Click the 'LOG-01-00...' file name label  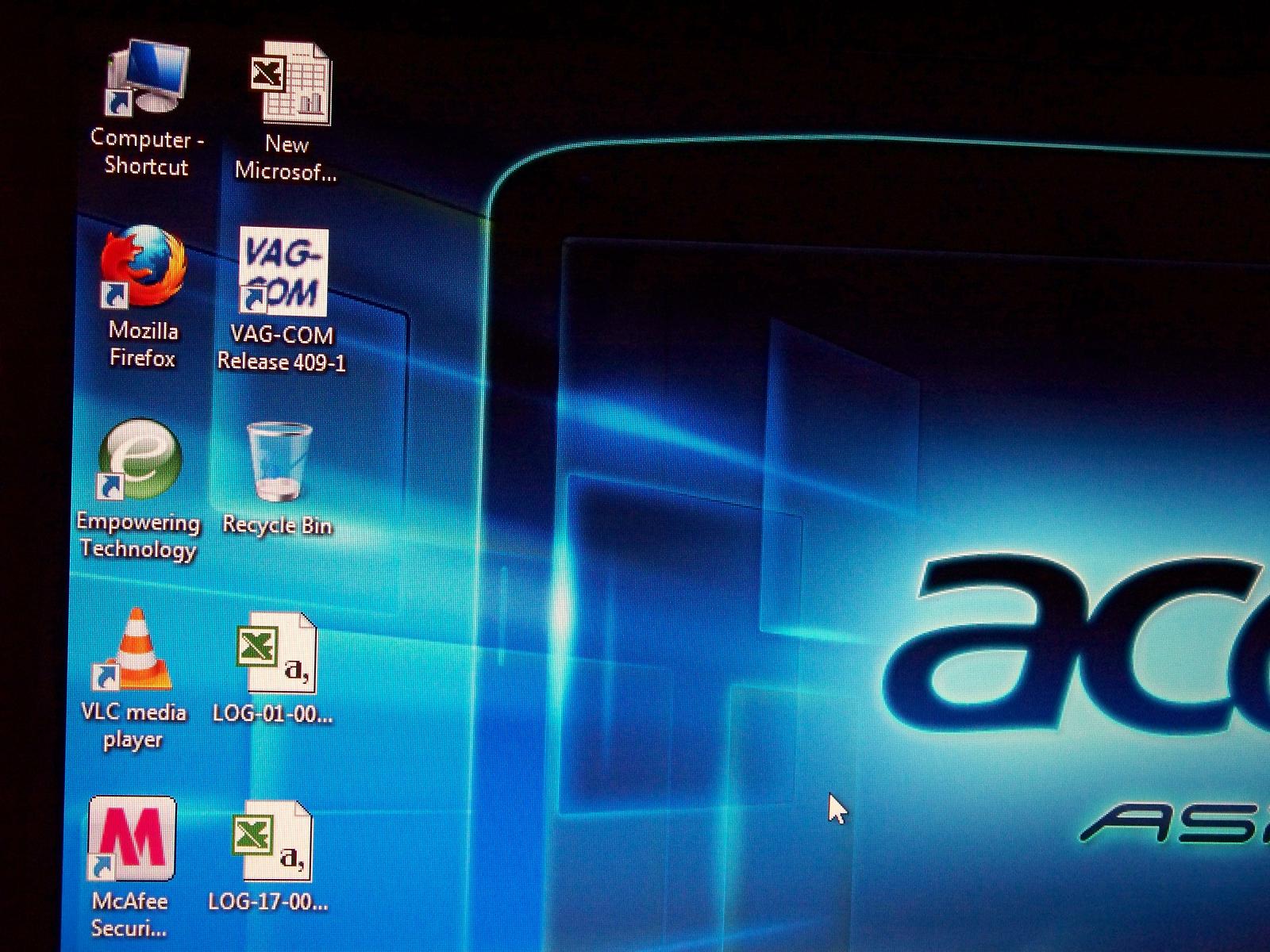coord(272,713)
